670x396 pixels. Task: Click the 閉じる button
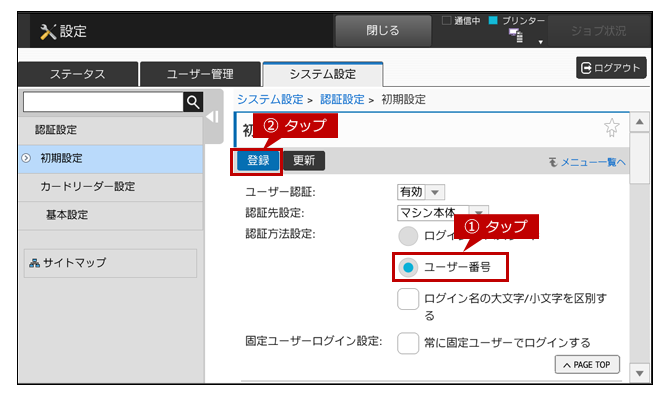383,31
